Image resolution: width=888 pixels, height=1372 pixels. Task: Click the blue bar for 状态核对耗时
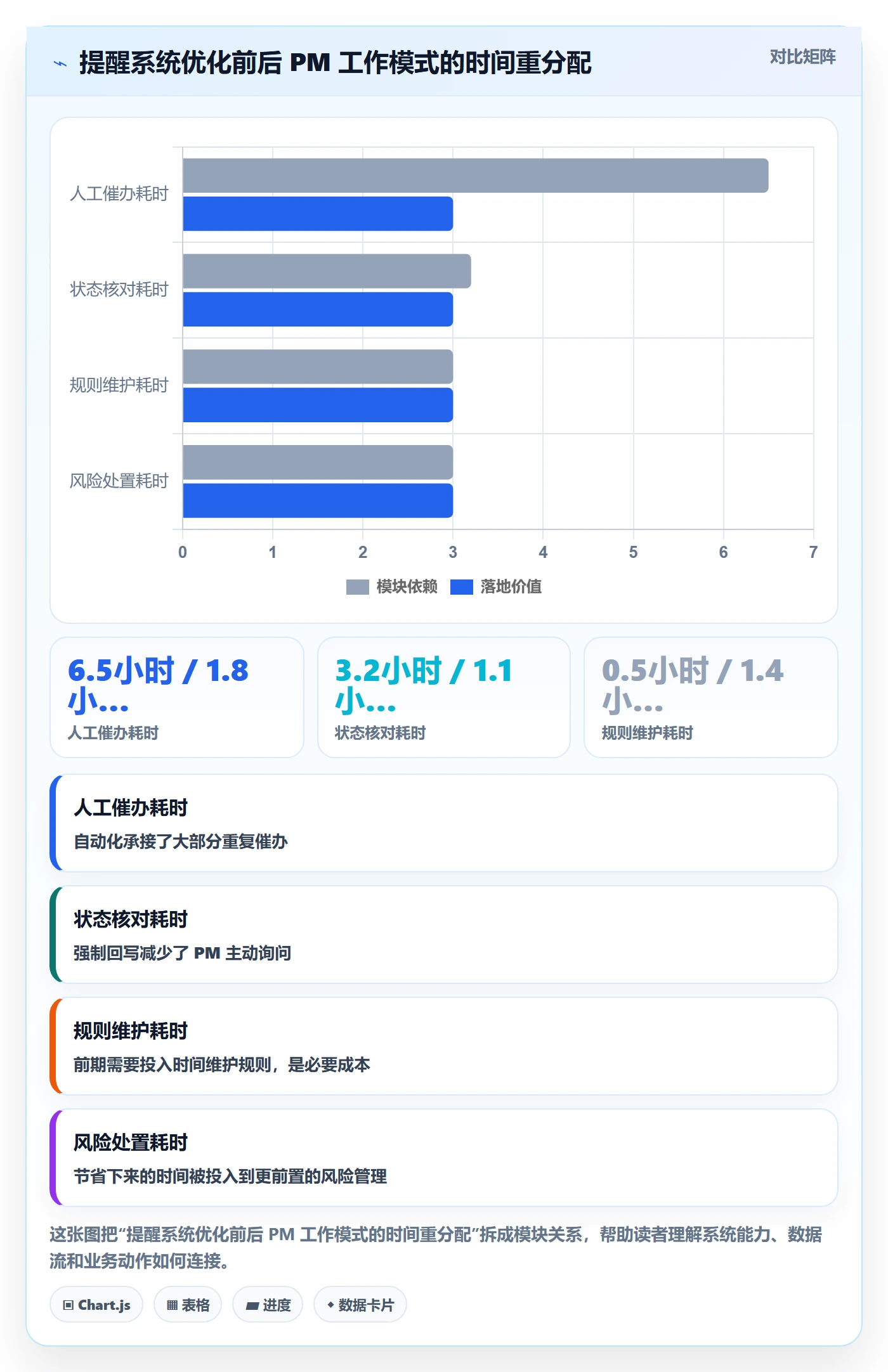[318, 309]
